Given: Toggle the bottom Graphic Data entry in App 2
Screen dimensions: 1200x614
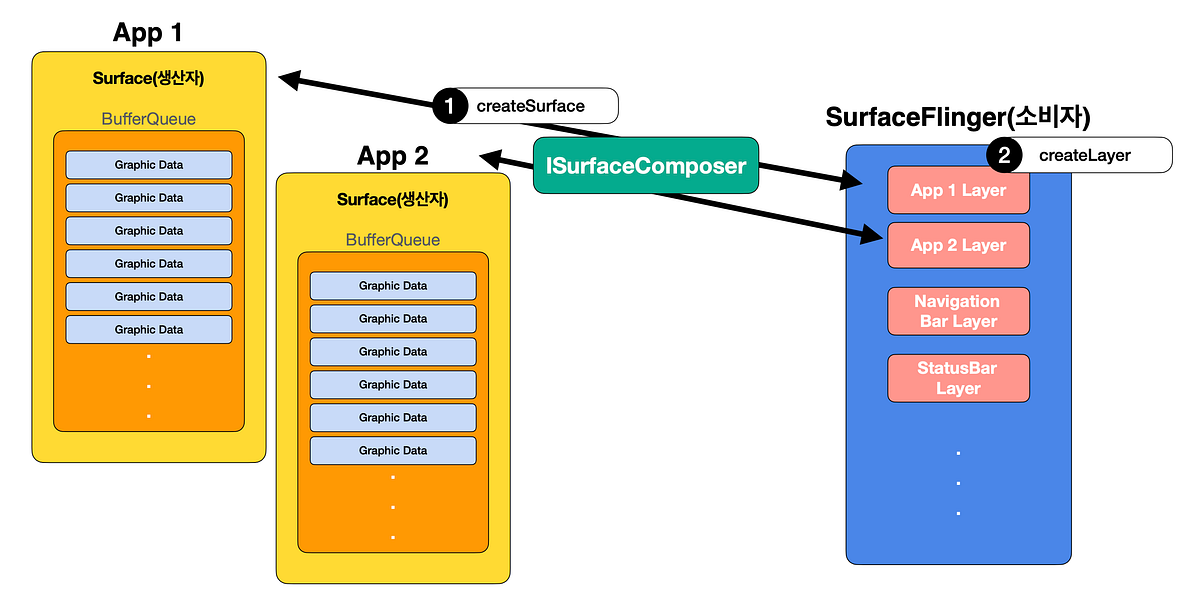Looking at the screenshot, I should 392,450.
